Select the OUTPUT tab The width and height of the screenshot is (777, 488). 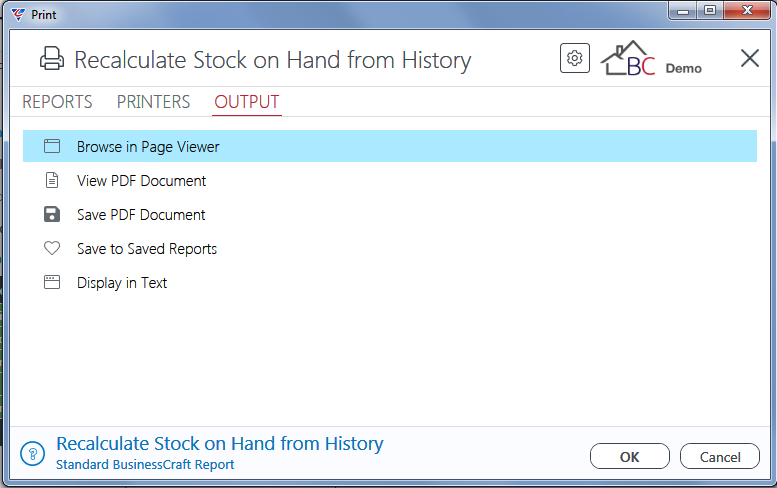[247, 102]
